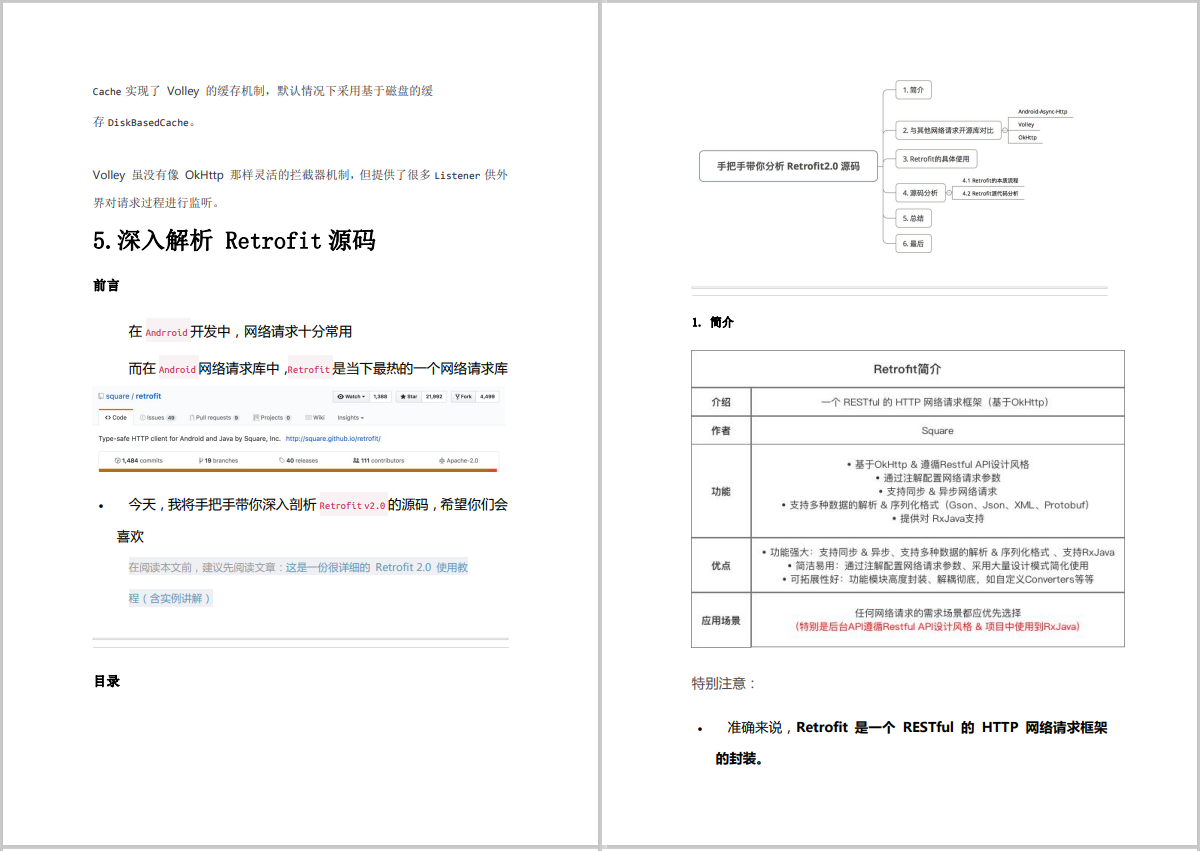The image size is (1200, 851).
Task: Click the '功能' table row label
Action: point(721,491)
